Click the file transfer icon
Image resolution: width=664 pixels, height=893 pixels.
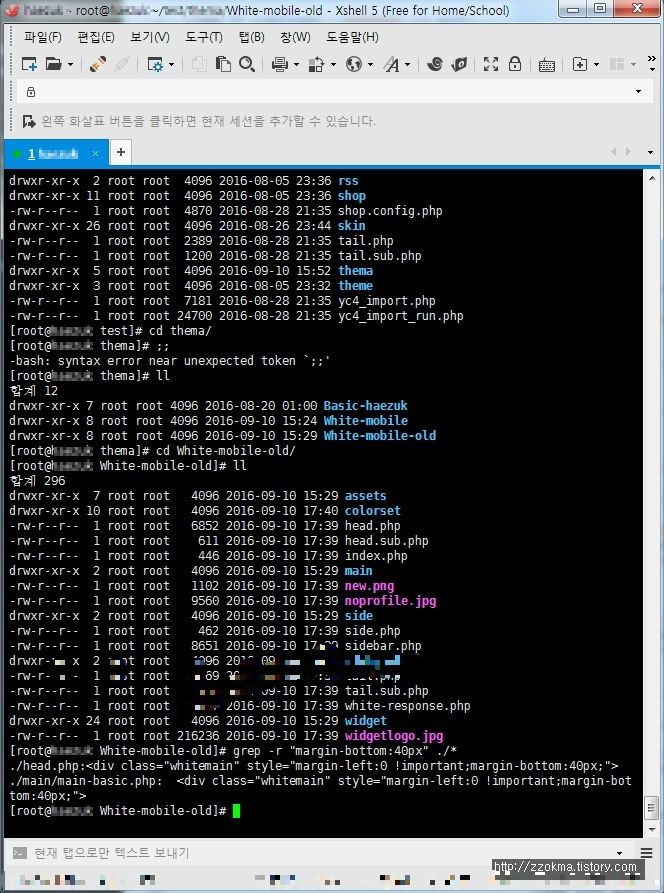click(x=316, y=64)
